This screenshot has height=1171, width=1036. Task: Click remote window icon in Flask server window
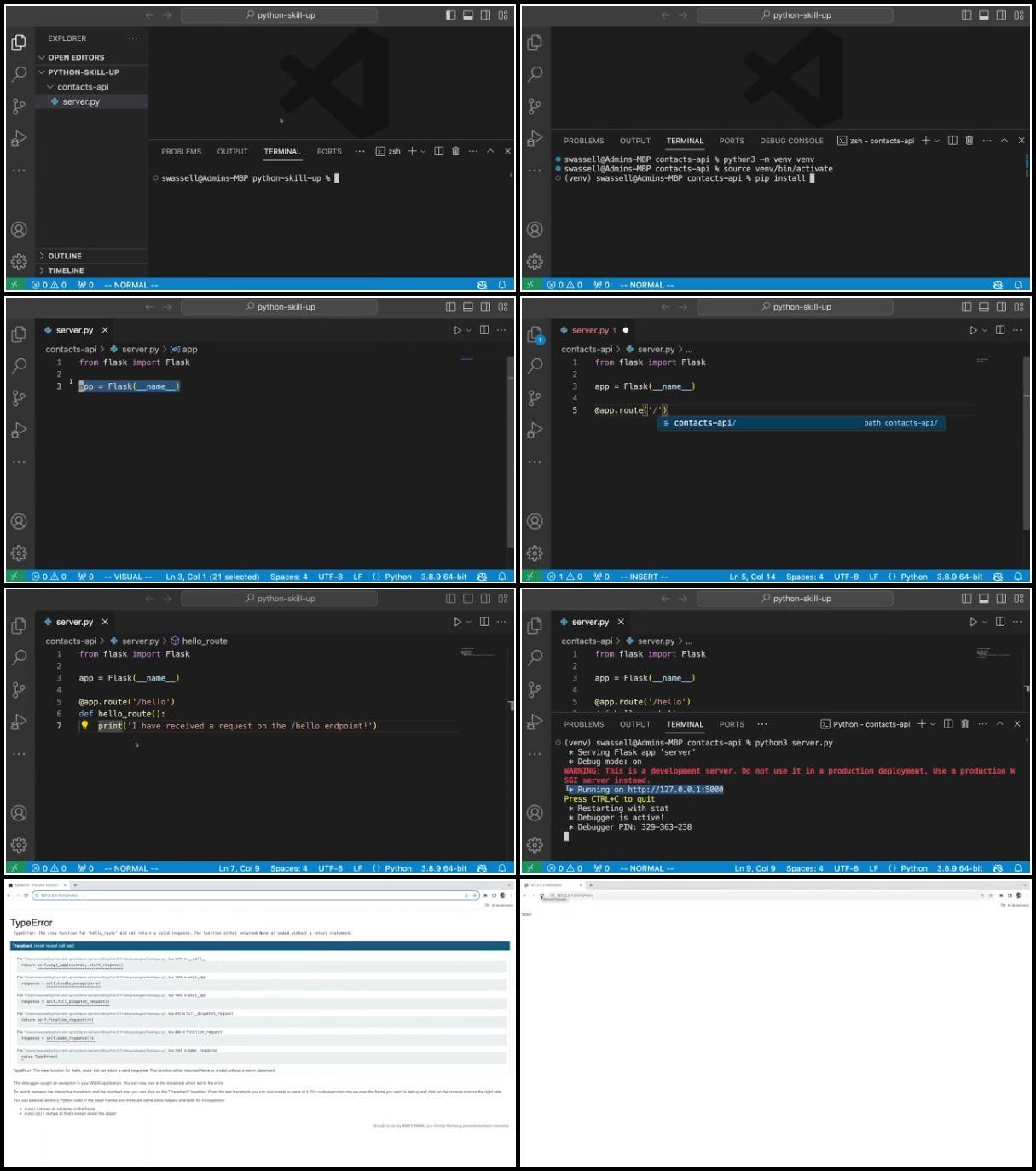coord(530,868)
